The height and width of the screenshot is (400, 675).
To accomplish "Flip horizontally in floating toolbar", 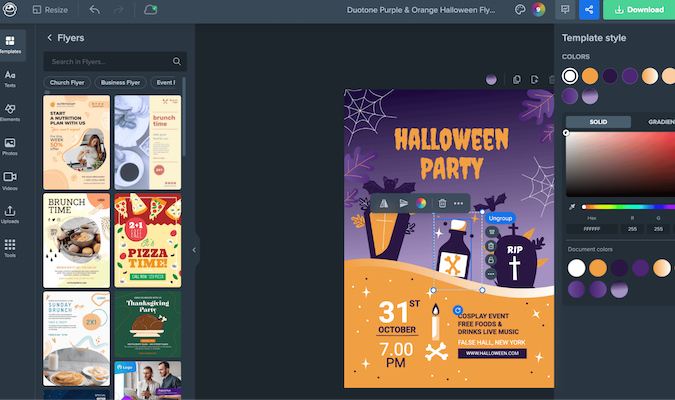I will 384,203.
